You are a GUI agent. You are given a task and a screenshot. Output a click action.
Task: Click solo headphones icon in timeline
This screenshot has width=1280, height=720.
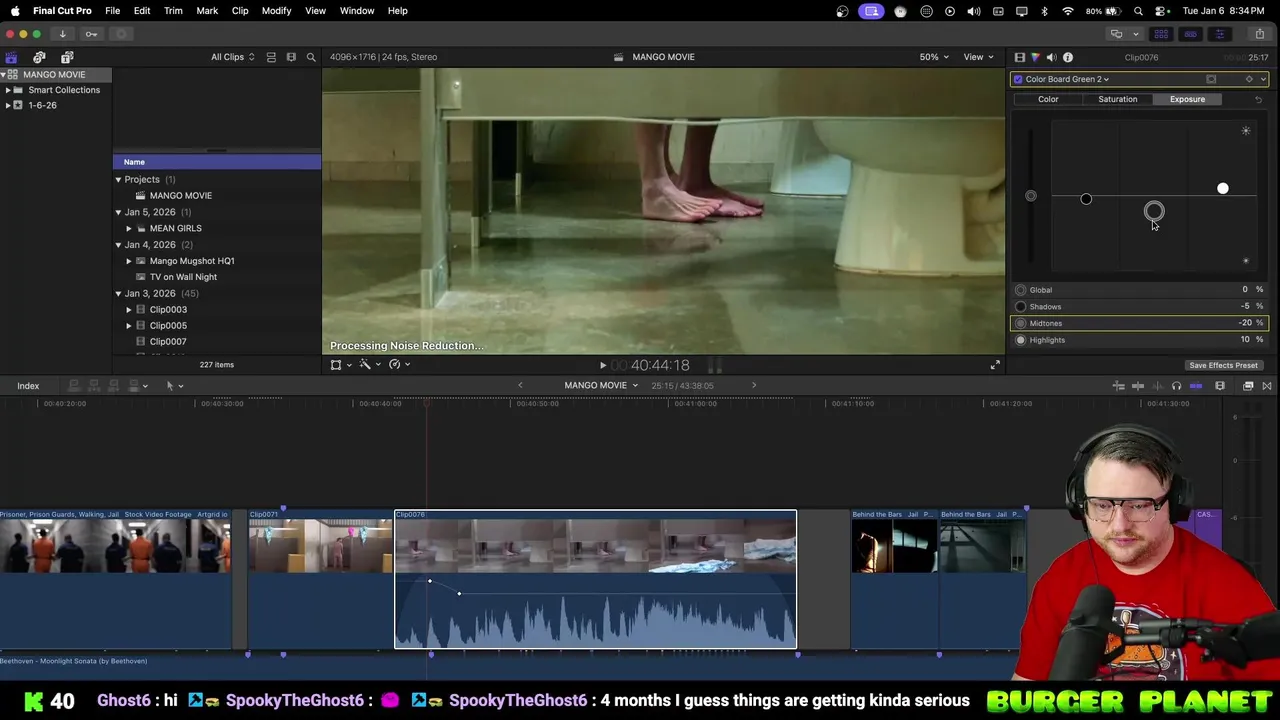pos(1176,386)
